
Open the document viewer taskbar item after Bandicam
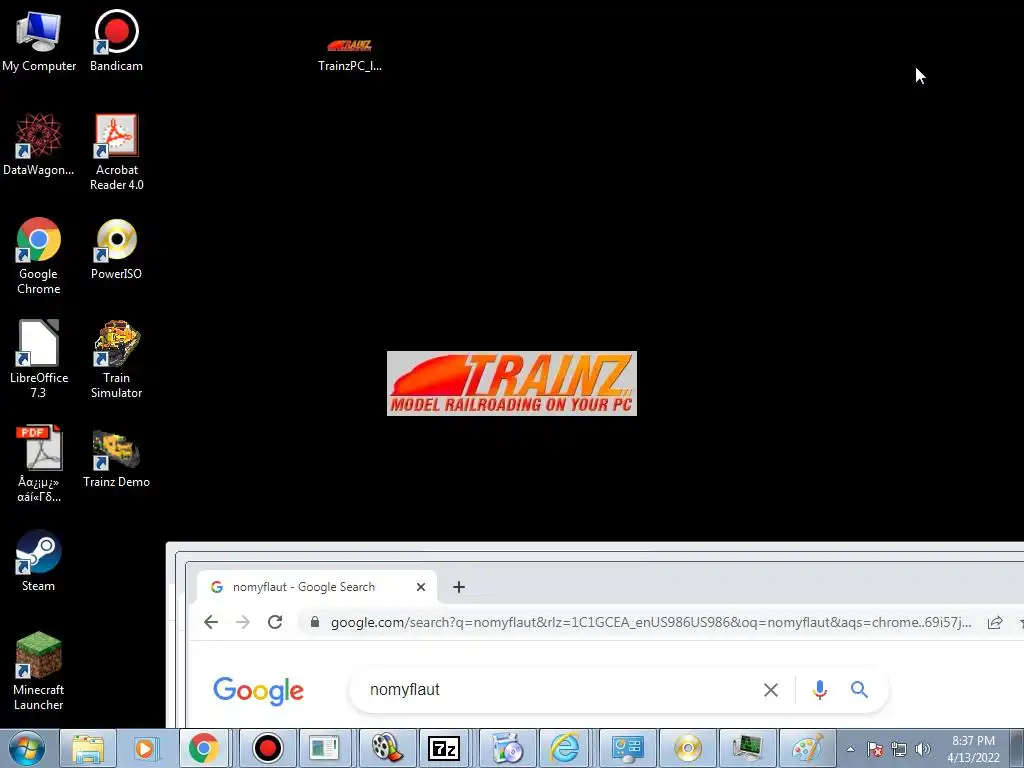click(x=325, y=748)
